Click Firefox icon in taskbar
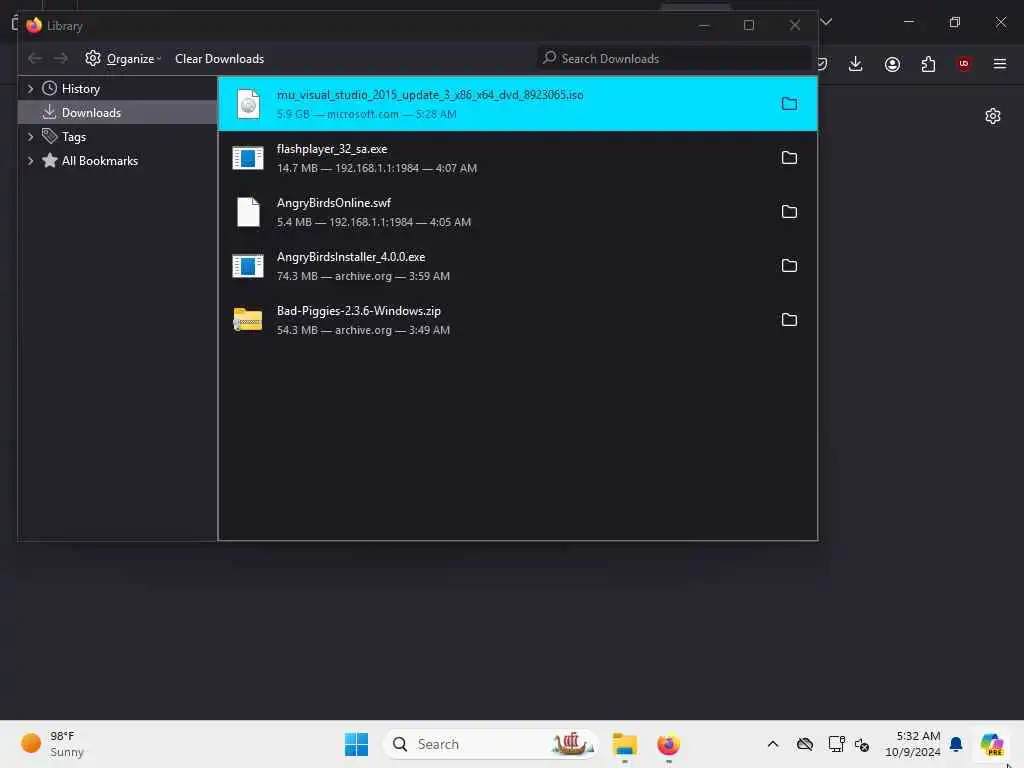This screenshot has width=1024, height=768. pyautogui.click(x=669, y=744)
